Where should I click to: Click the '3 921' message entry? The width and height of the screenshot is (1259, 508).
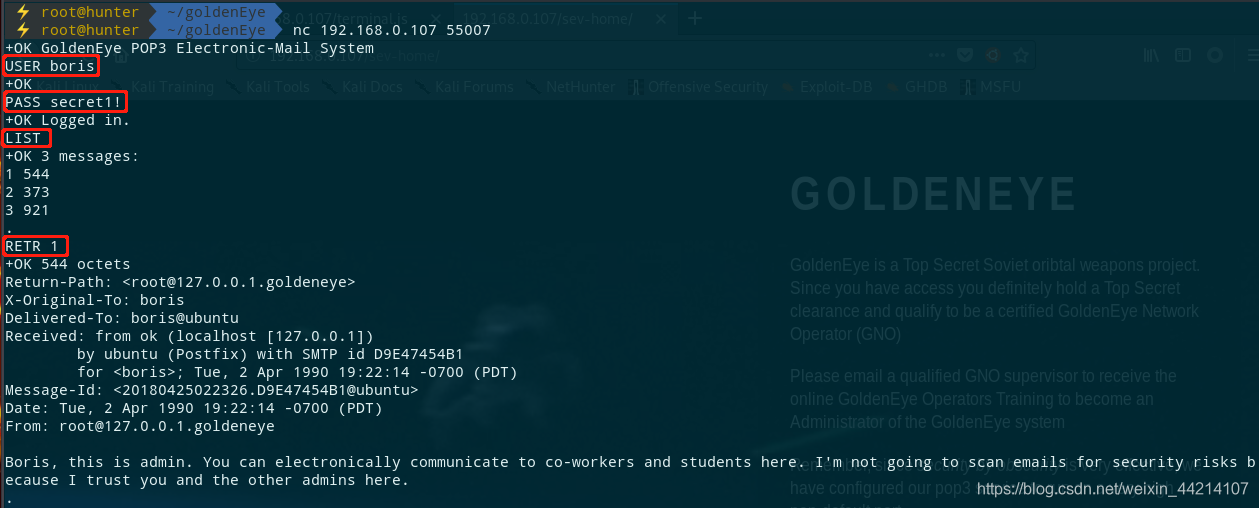tap(27, 210)
